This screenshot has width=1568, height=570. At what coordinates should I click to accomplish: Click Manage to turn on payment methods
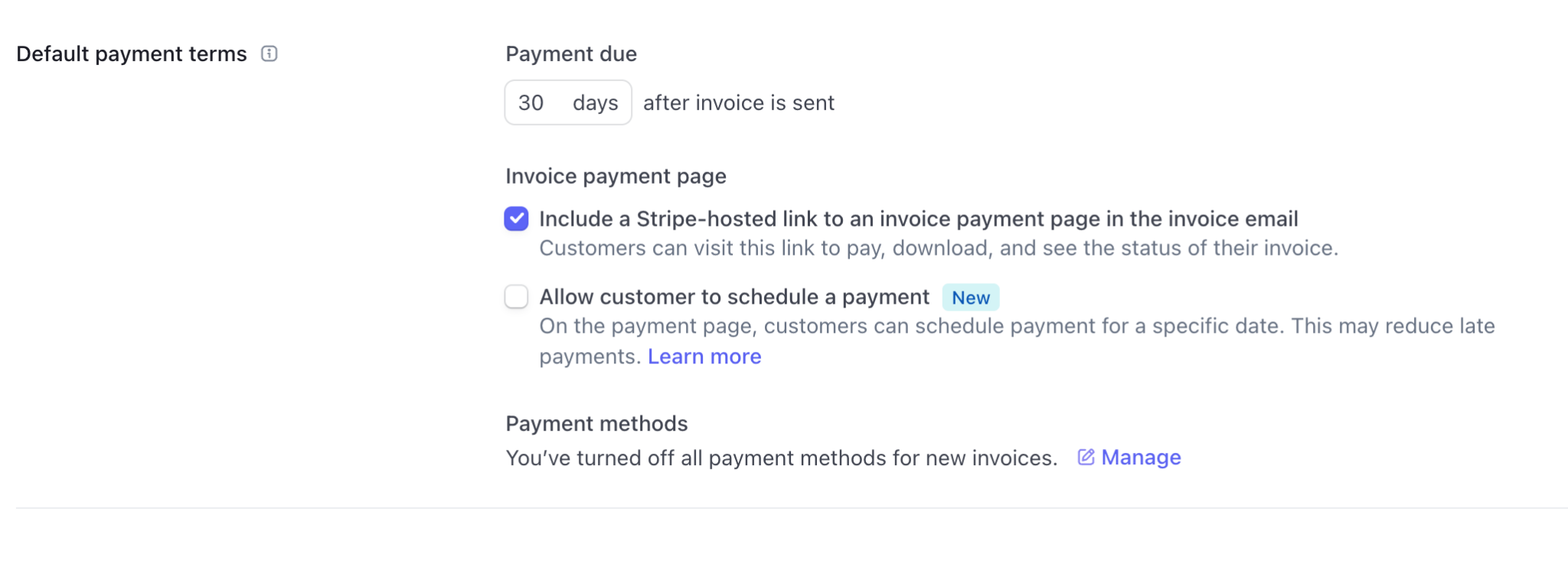click(1140, 457)
